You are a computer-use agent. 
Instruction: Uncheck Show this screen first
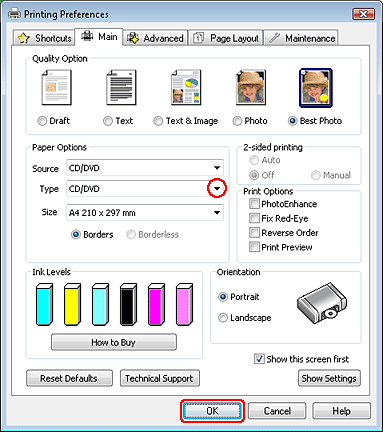tap(259, 359)
